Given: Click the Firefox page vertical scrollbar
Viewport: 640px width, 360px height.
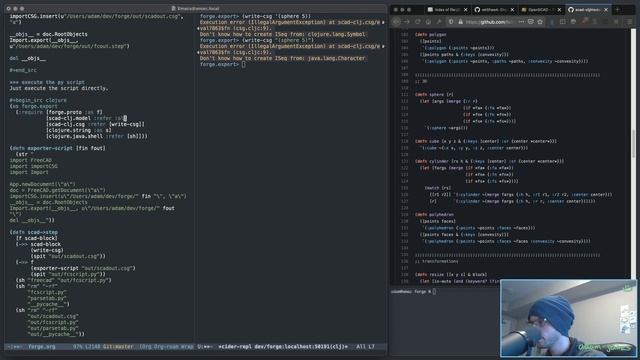Looking at the screenshot, I should (x=633, y=143).
